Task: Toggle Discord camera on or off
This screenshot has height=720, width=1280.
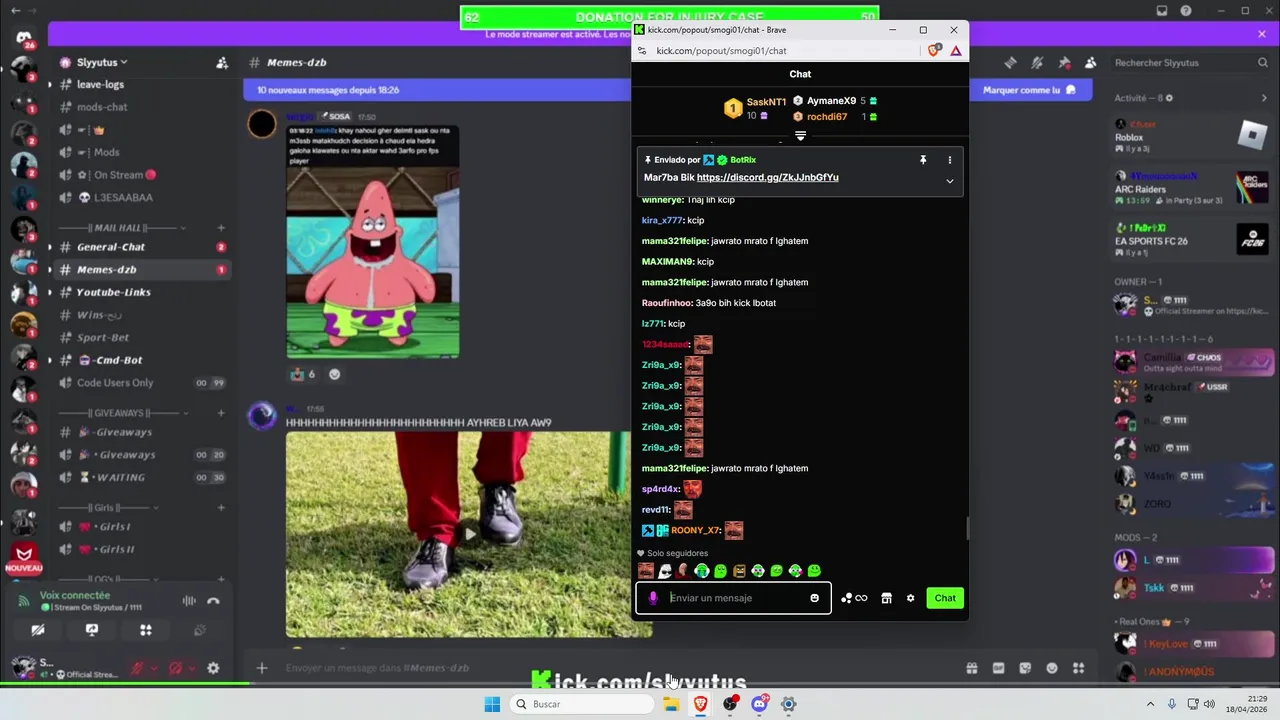Action: [38, 630]
